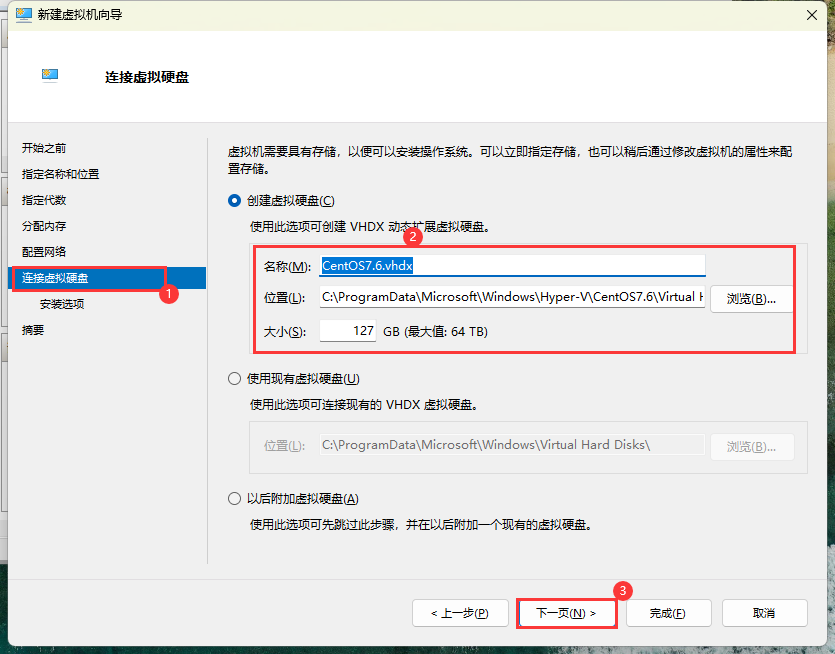Select 使用现有虚拟硬盘 radio option
The image size is (835, 654).
coord(235,379)
